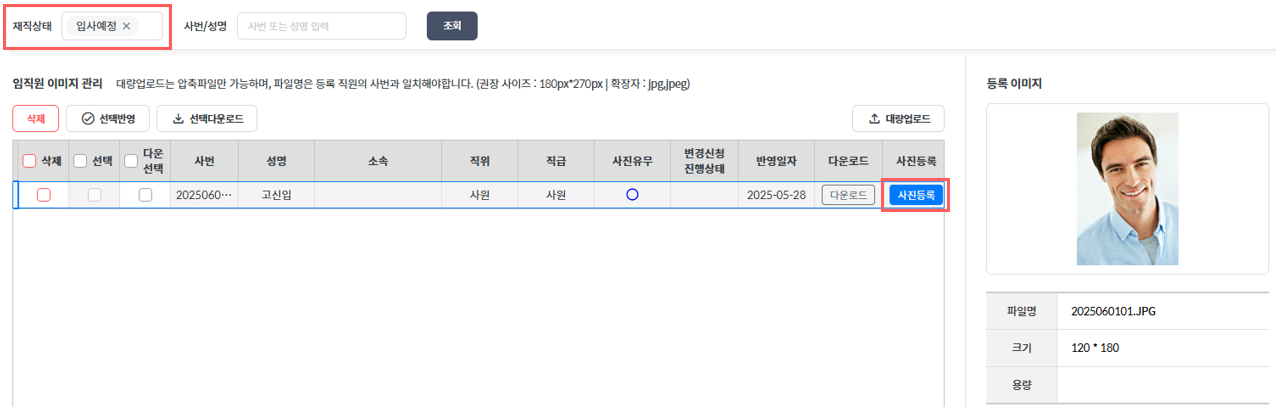This screenshot has height=414, width=1277.
Task: Click the 변경신청 진행상태 column header
Action: pyautogui.click(x=704, y=160)
